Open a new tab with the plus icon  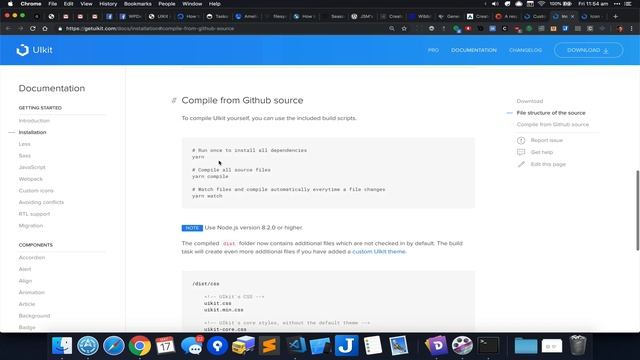click(x=615, y=16)
